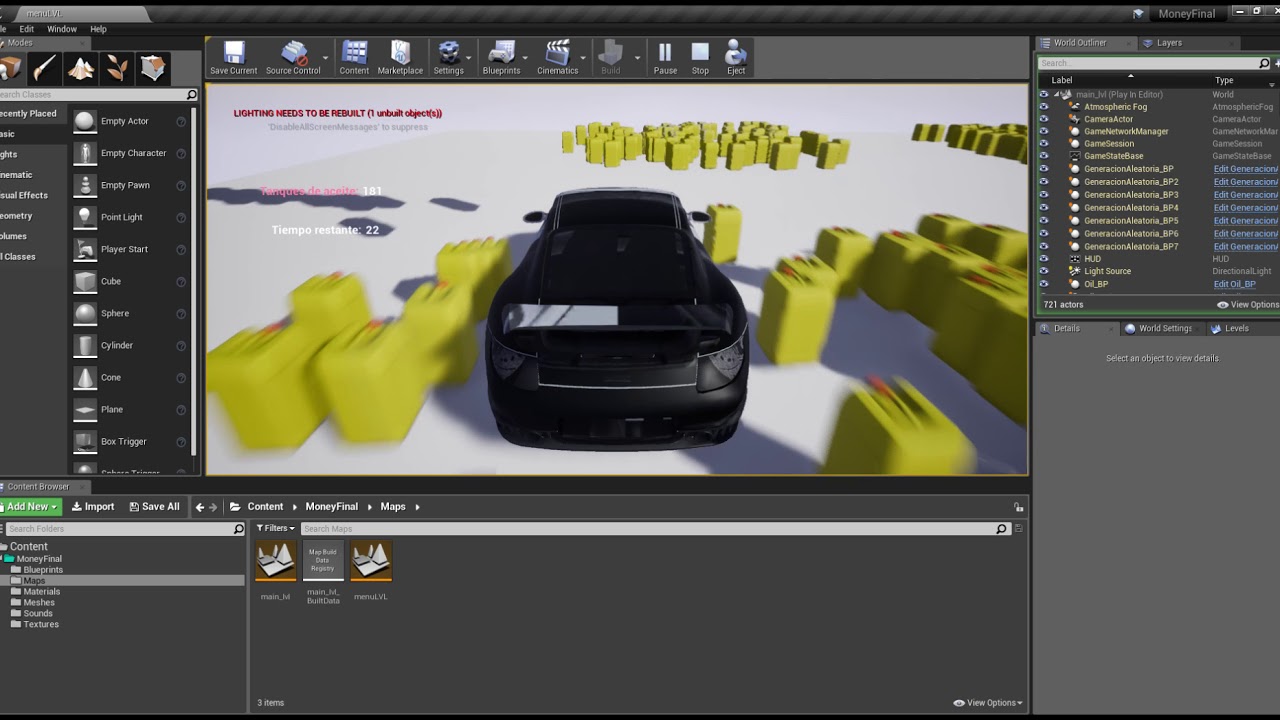
Task: Switch to the Layers tab
Action: pyautogui.click(x=1168, y=43)
